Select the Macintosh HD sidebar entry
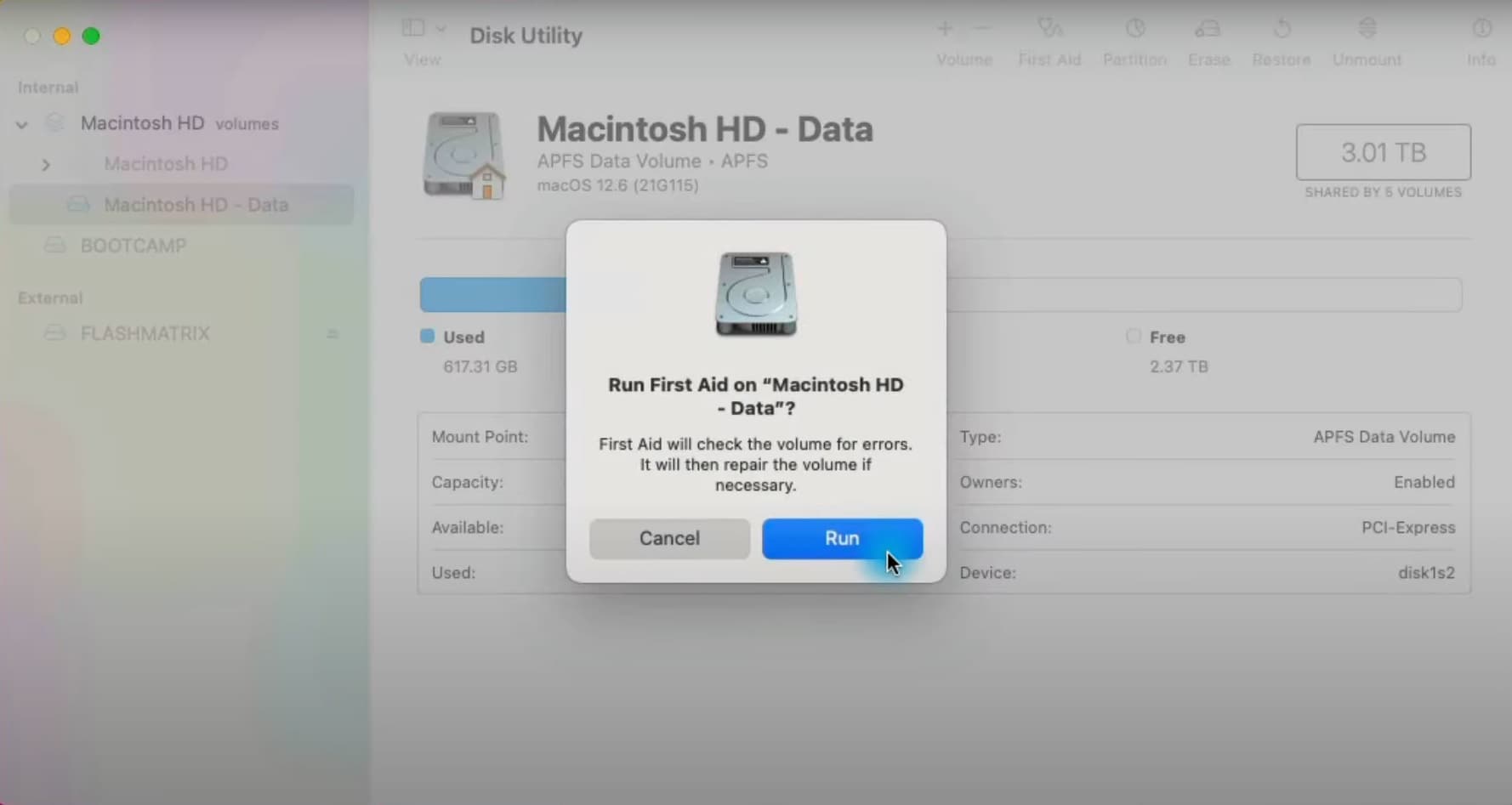The width and height of the screenshot is (1512, 805). [166, 164]
